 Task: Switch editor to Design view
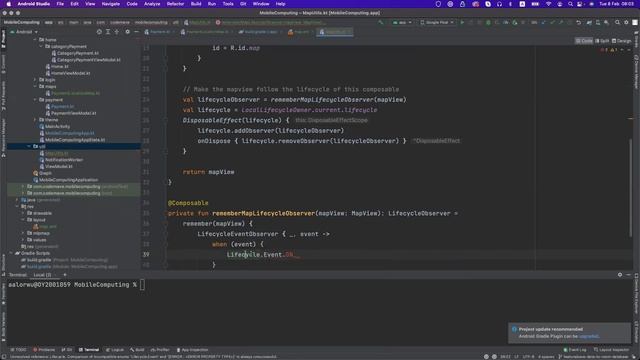tap(622, 41)
